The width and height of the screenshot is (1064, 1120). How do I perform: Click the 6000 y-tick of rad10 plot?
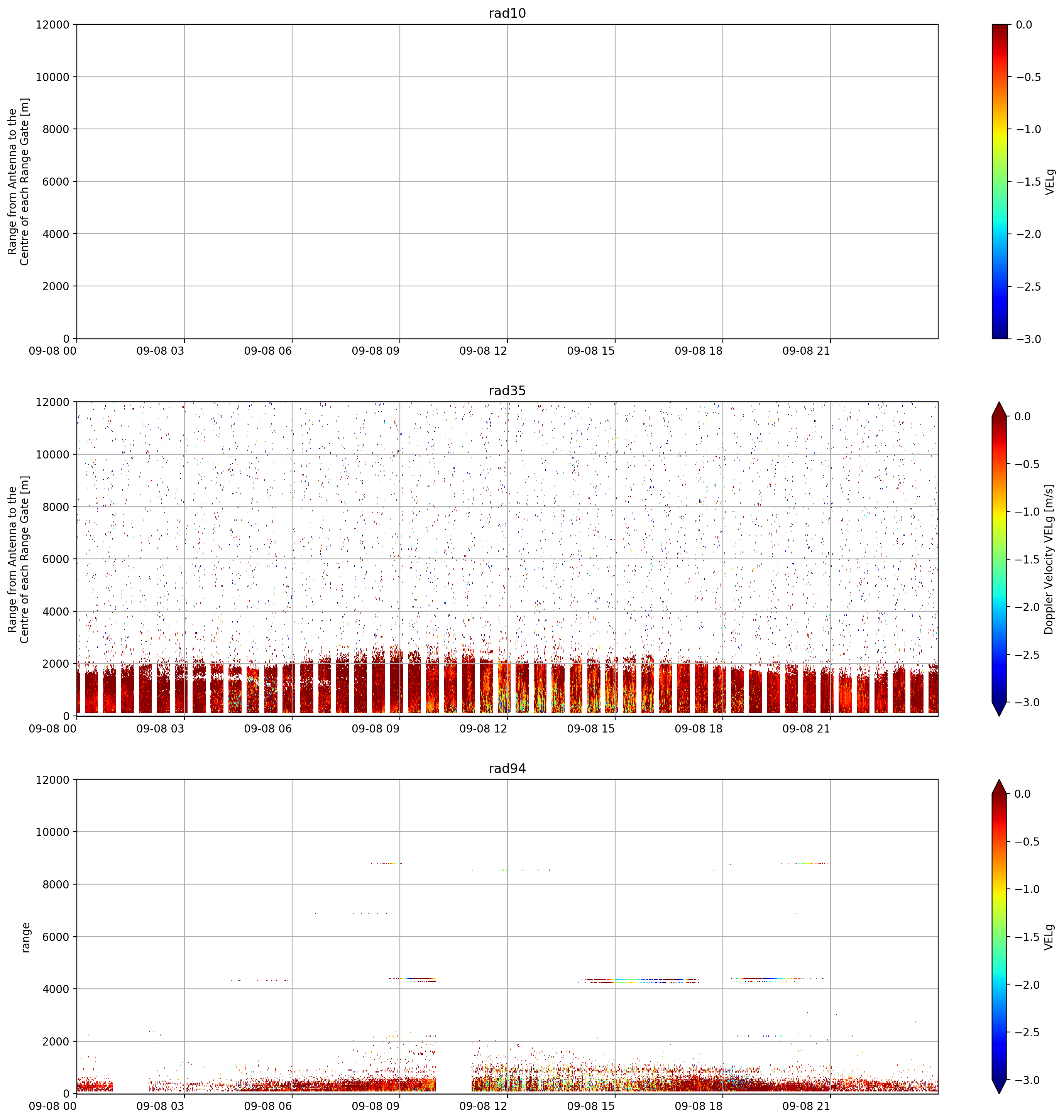(56, 181)
